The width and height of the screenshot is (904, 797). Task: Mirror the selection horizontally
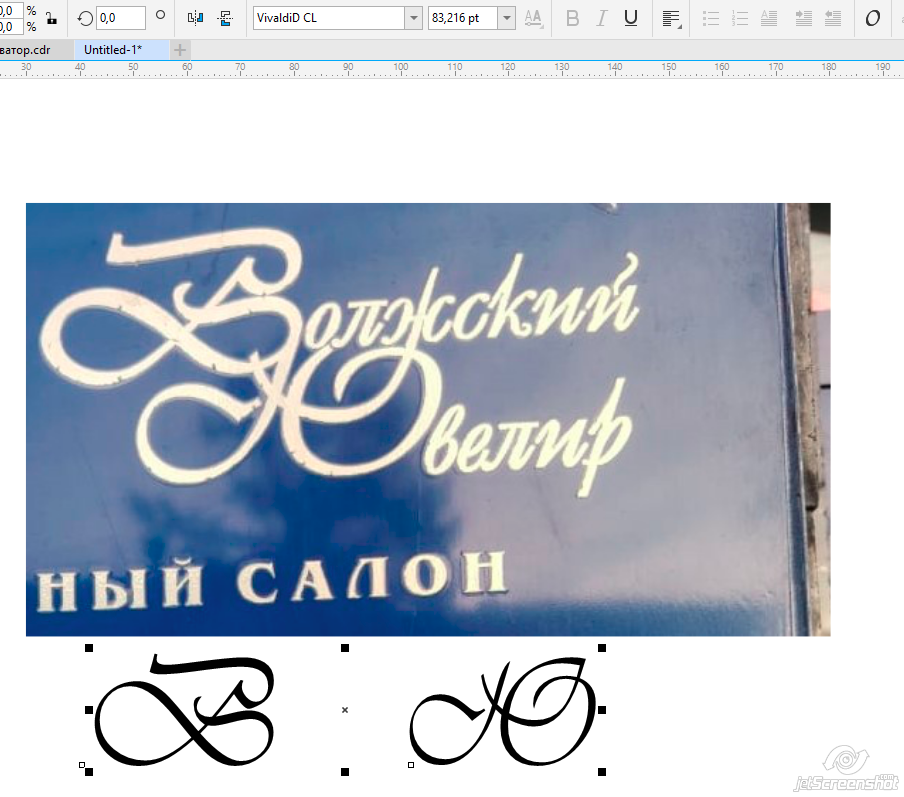pyautogui.click(x=195, y=18)
